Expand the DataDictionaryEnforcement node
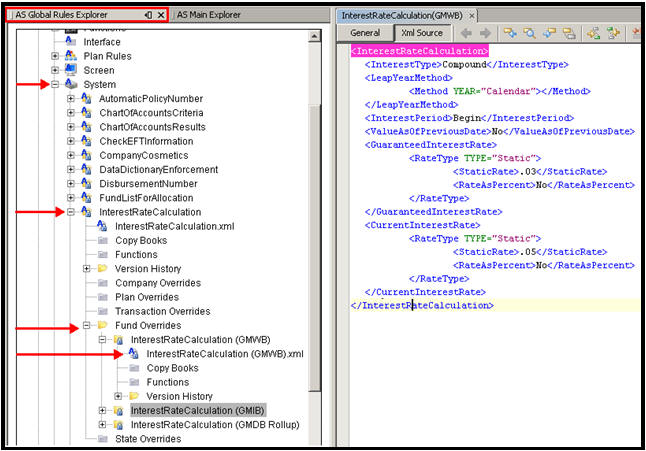646x451 pixels. pyautogui.click(x=70, y=169)
